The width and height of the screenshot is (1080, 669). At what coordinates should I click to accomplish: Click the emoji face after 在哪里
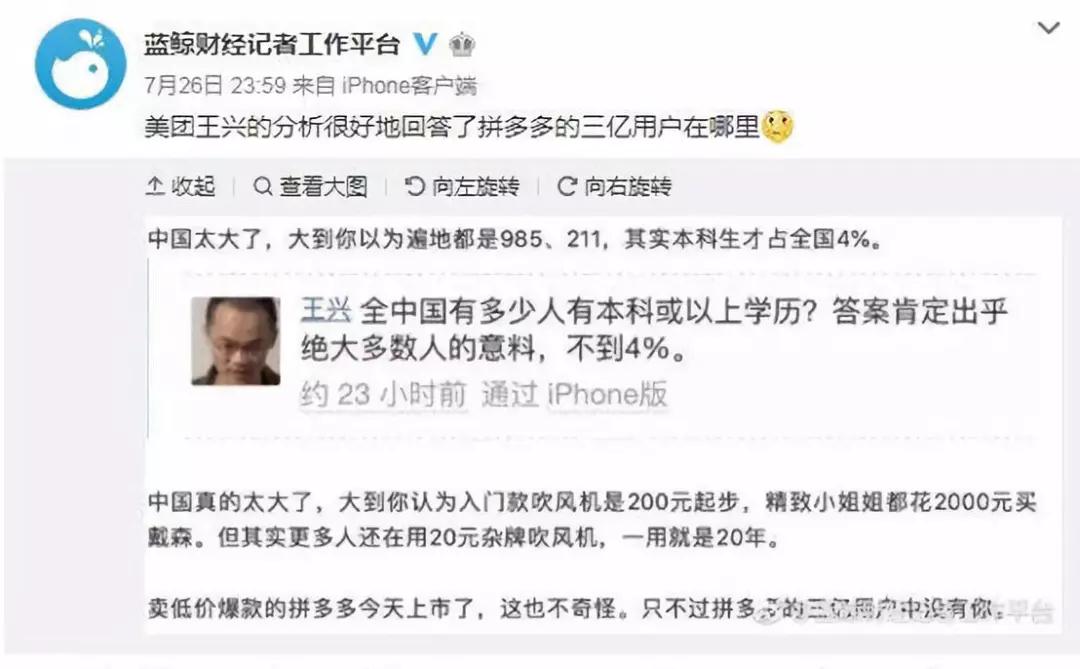777,126
